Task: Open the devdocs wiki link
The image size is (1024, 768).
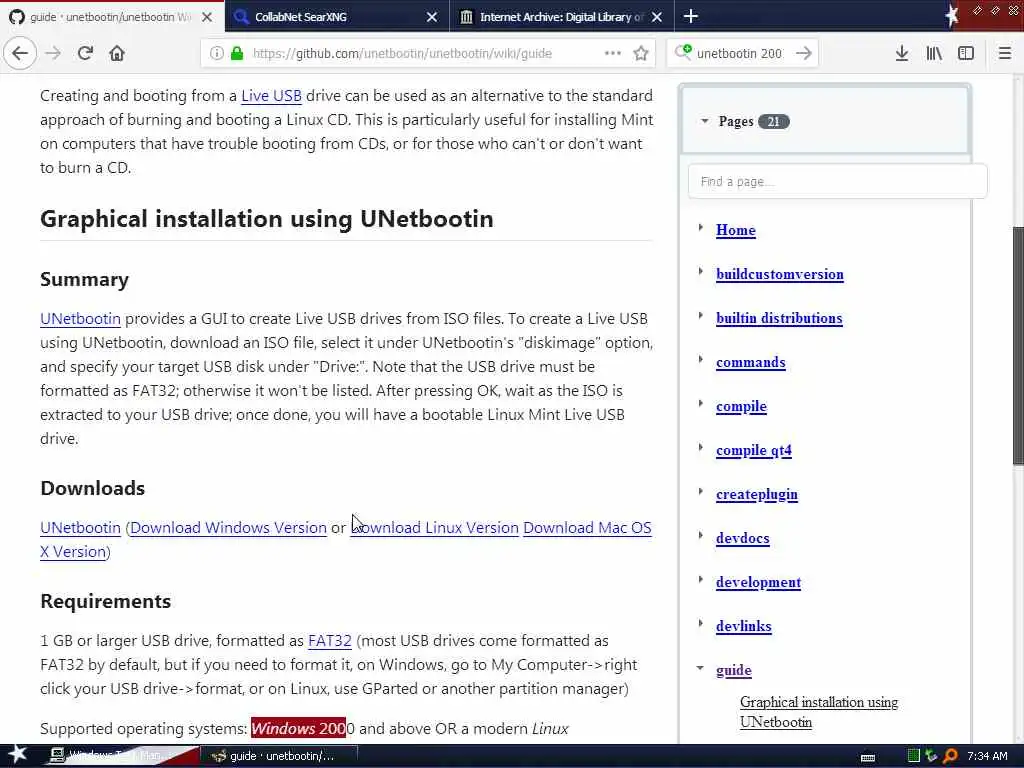Action: tap(743, 538)
